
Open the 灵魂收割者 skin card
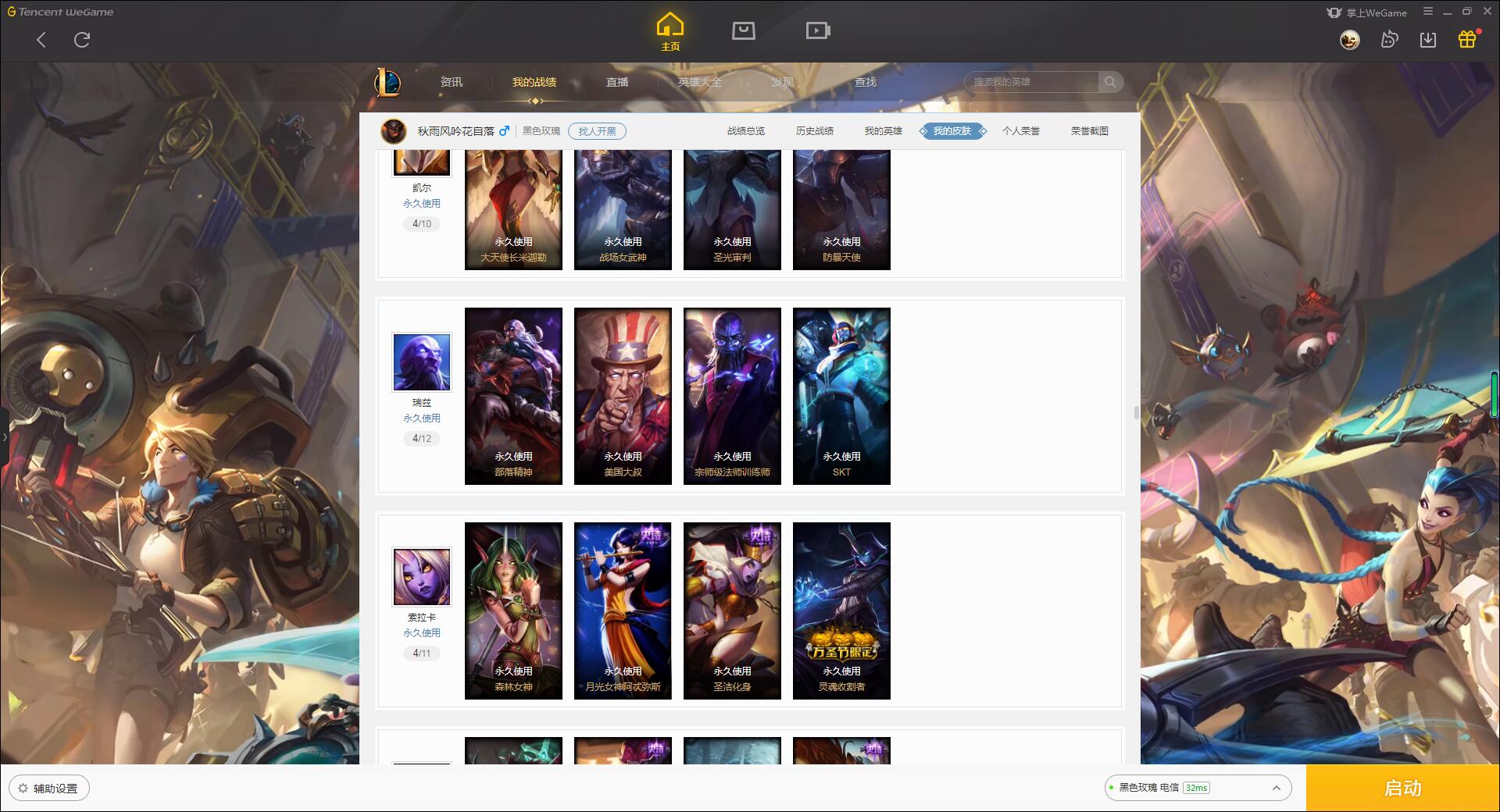tap(841, 611)
